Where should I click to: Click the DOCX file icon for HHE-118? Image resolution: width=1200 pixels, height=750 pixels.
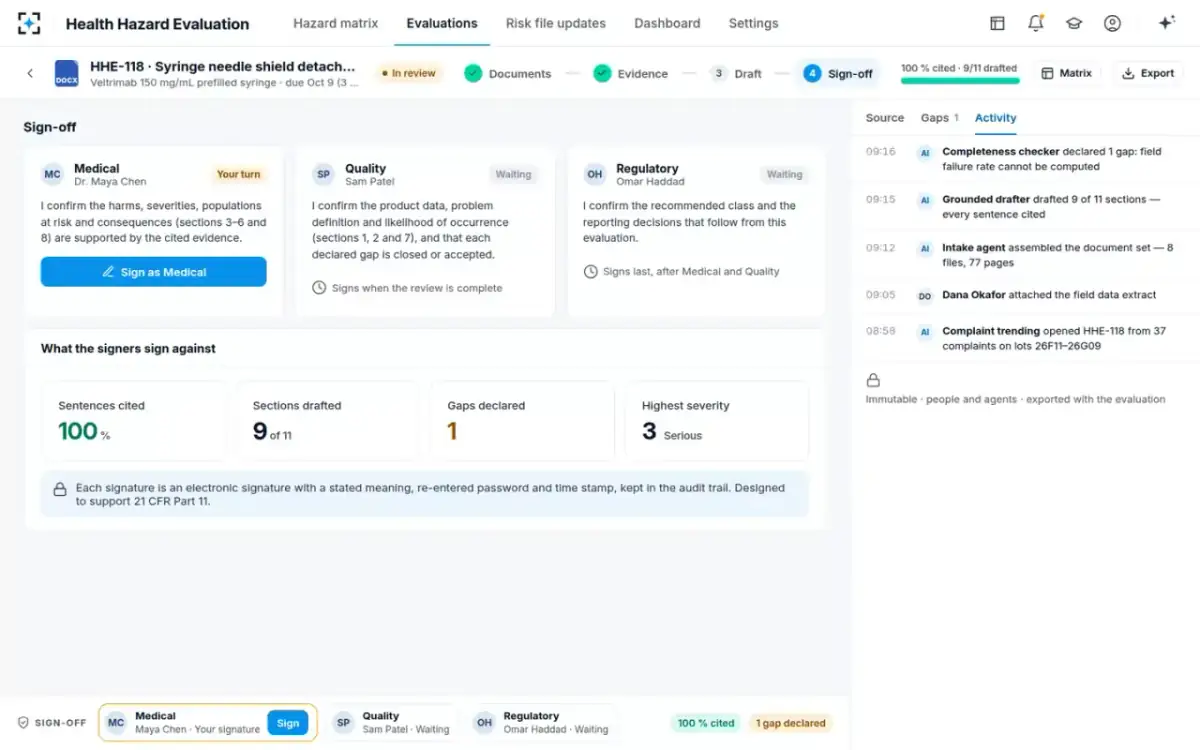point(67,73)
